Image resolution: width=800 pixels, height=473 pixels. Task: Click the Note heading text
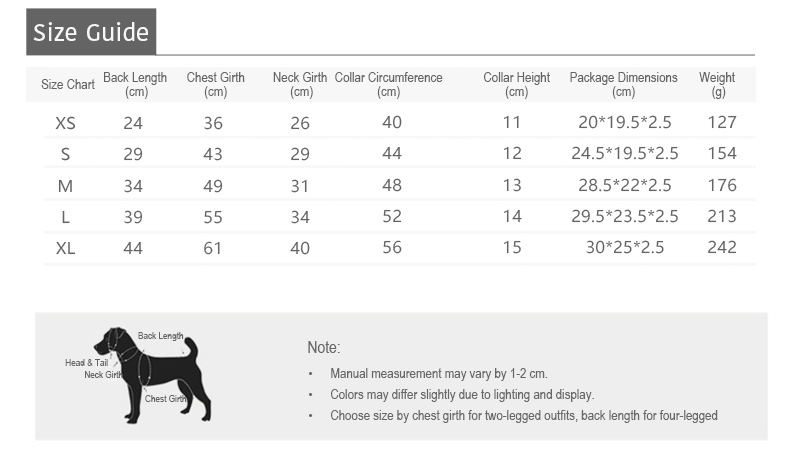pos(324,348)
